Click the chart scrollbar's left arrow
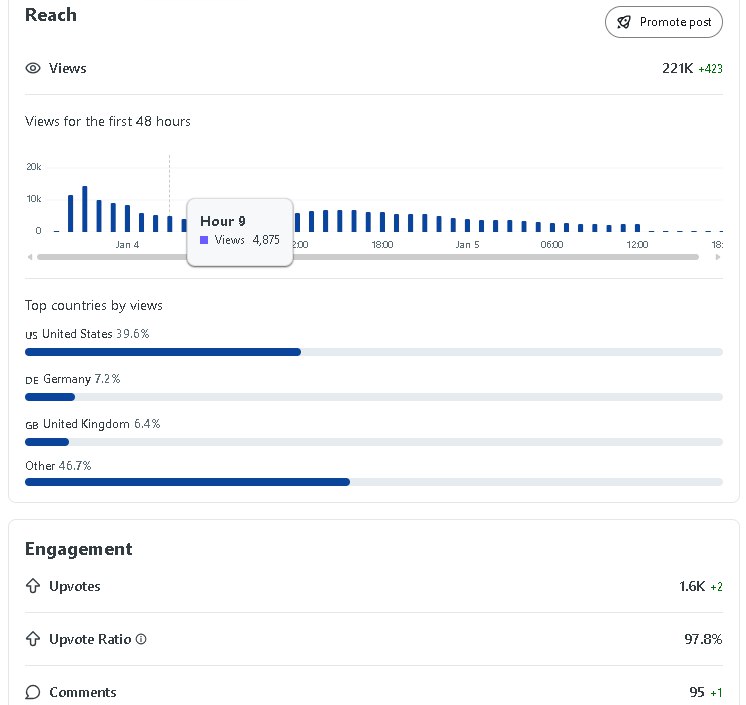The height and width of the screenshot is (705, 746). pyautogui.click(x=29, y=257)
